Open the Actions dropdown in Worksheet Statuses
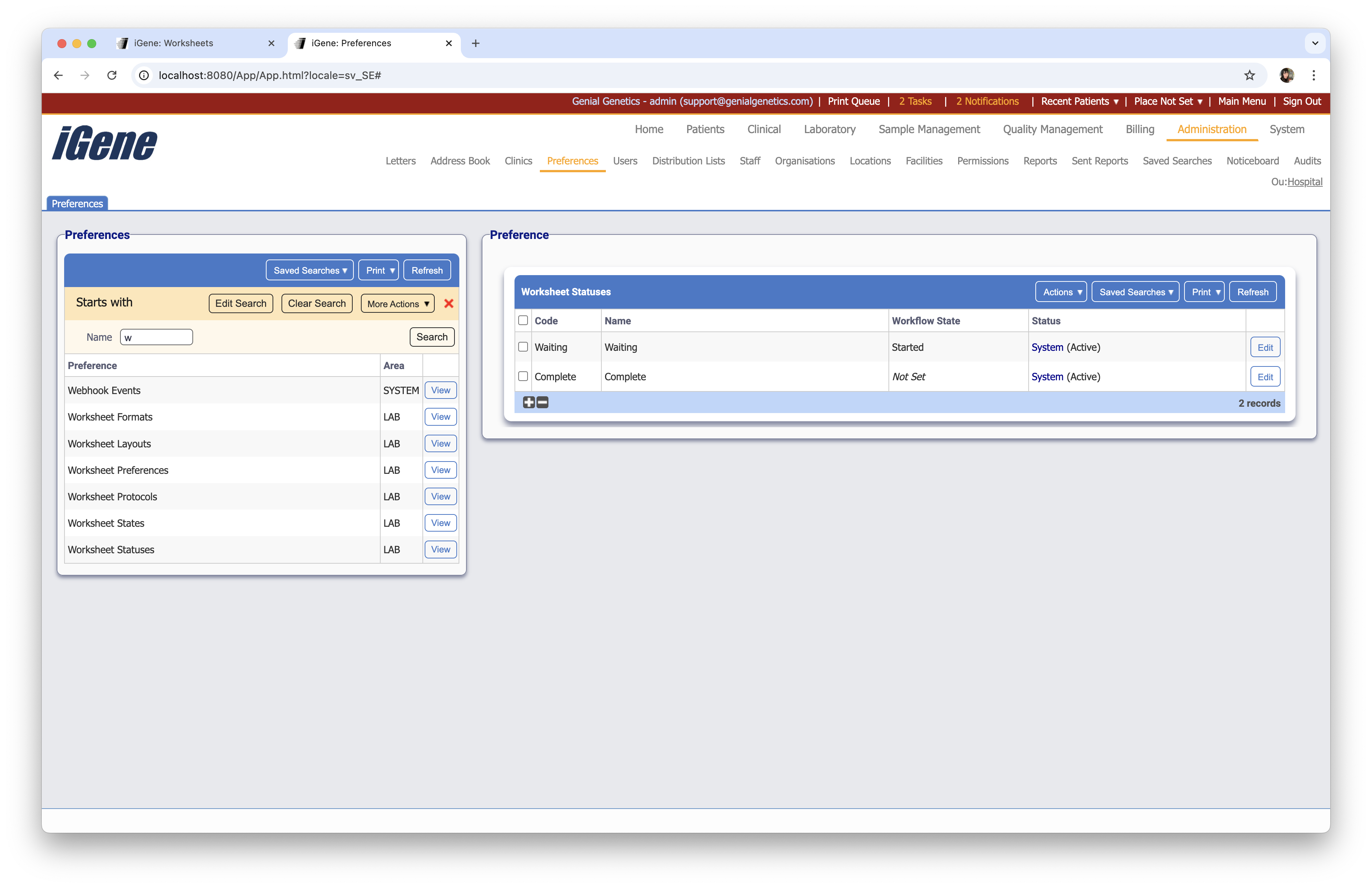Image resolution: width=1372 pixels, height=888 pixels. (x=1061, y=292)
